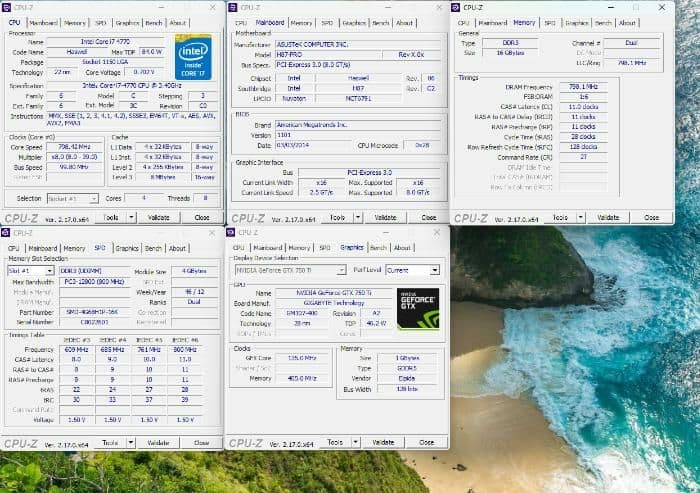Viewport: 700px width, 493px height.
Task: Click Validate button in the SPD window
Action: click(x=158, y=443)
